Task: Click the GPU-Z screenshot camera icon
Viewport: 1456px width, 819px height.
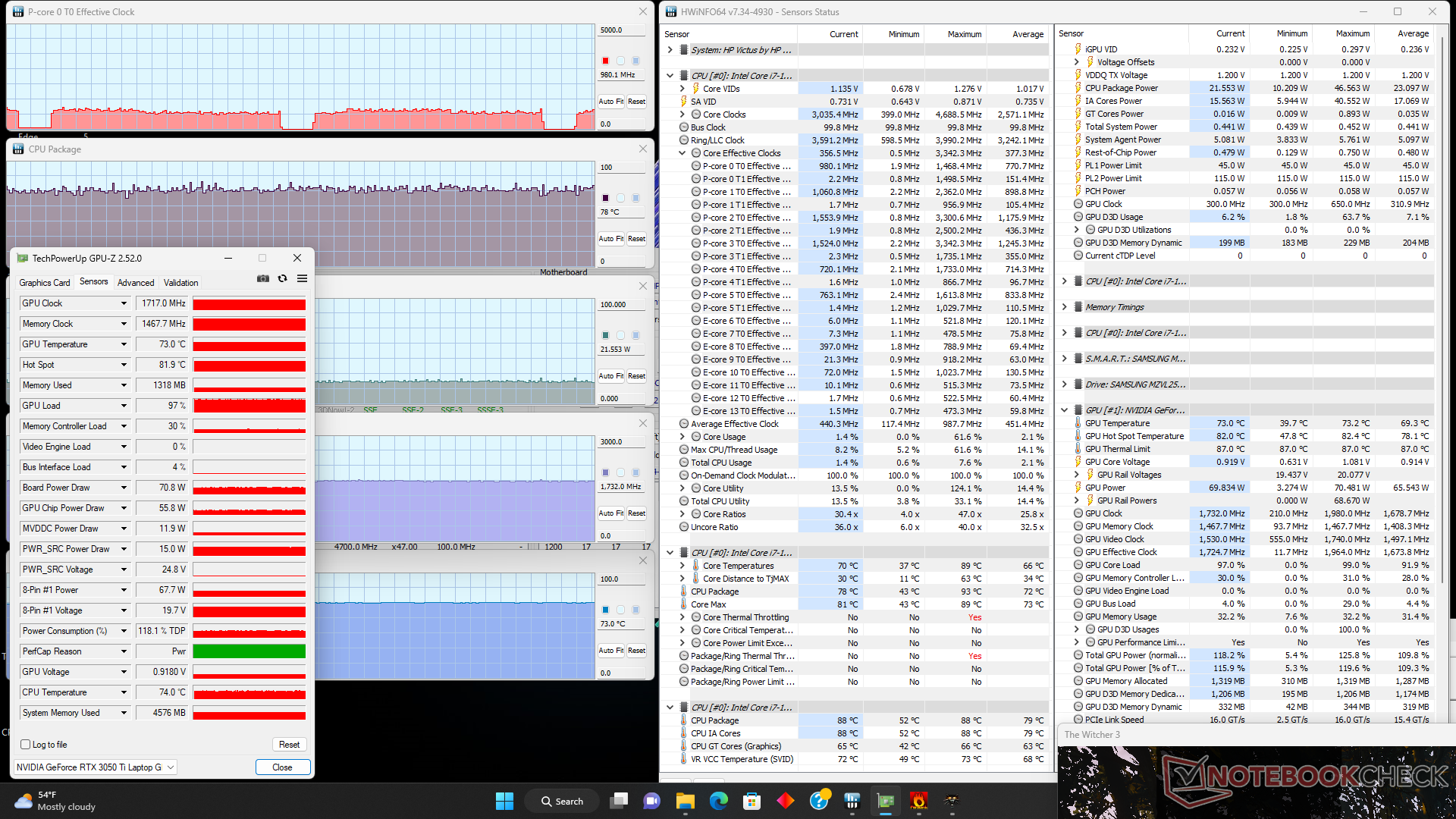Action: (x=263, y=279)
